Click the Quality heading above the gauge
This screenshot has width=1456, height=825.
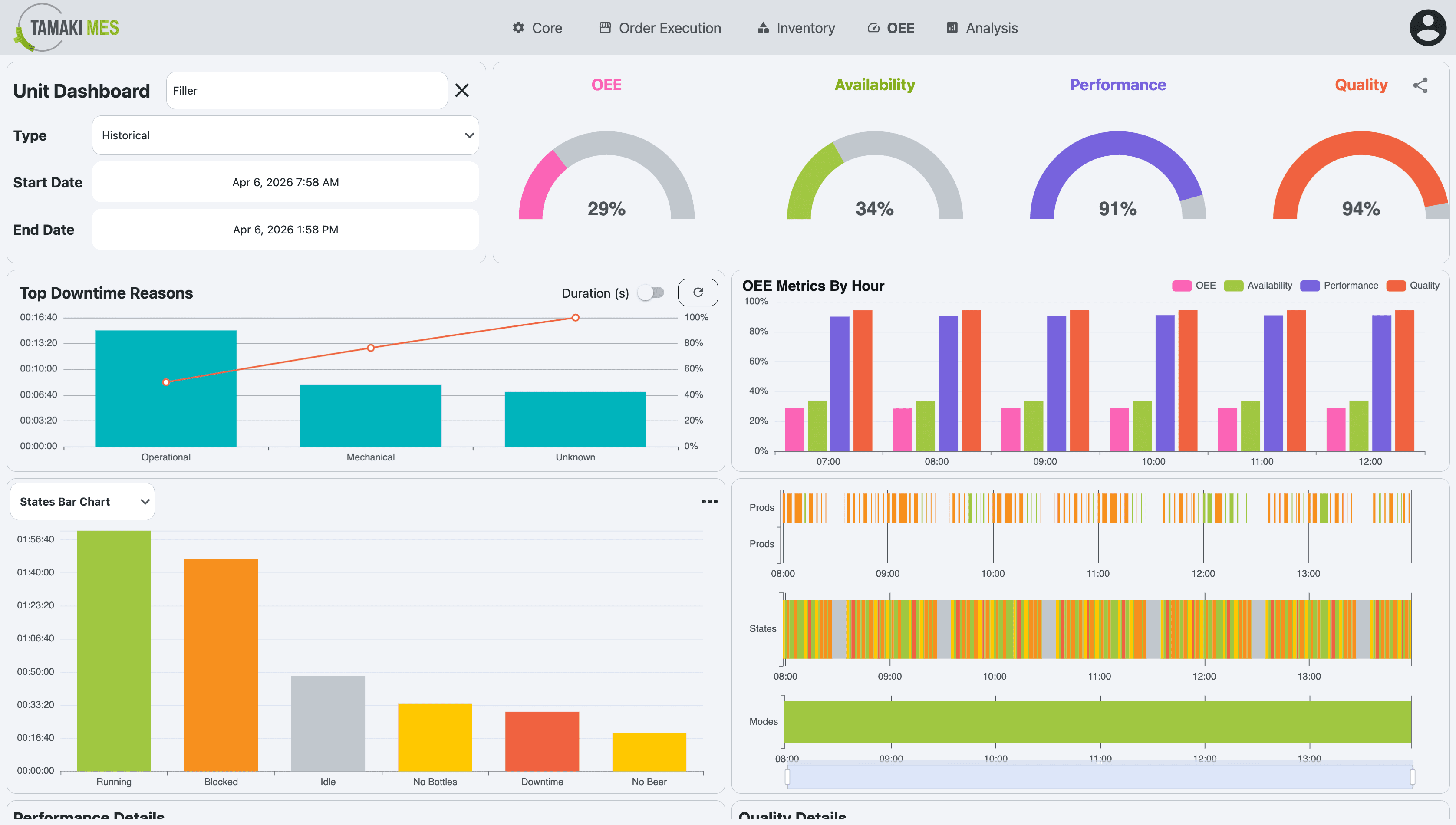click(1361, 85)
